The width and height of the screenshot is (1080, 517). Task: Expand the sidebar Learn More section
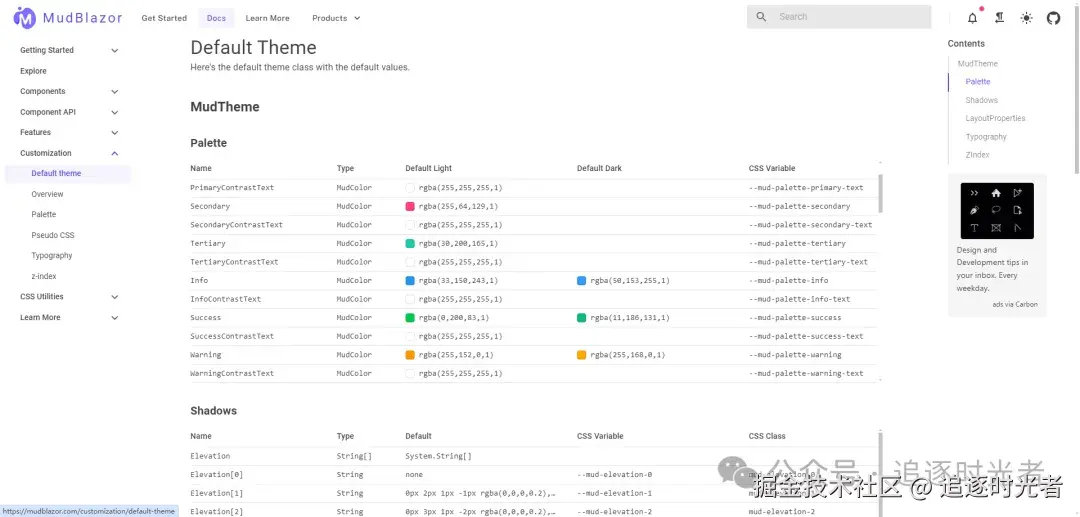pos(69,317)
